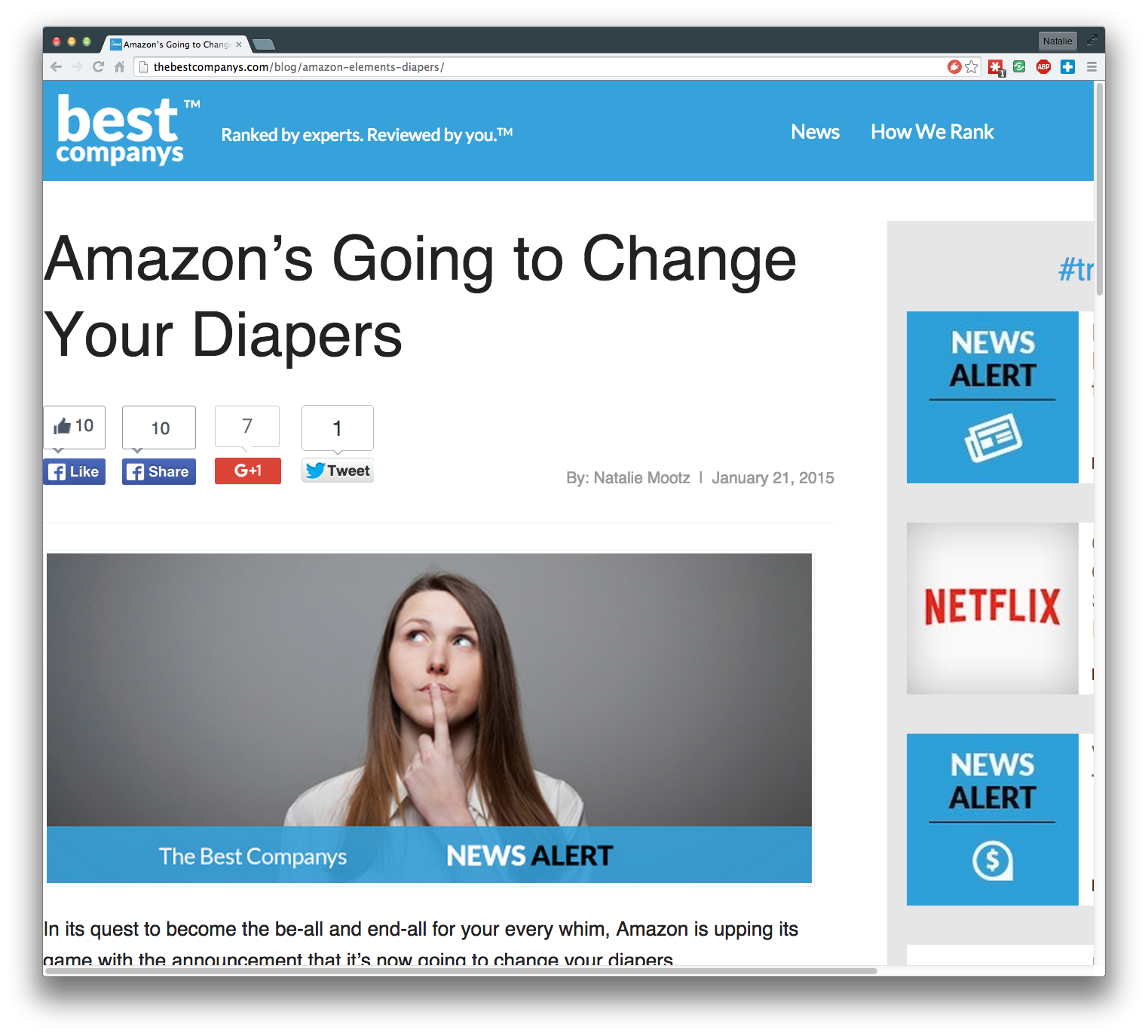Like the article on Facebook
Screen dimensions: 1148x1036
pyautogui.click(x=74, y=472)
